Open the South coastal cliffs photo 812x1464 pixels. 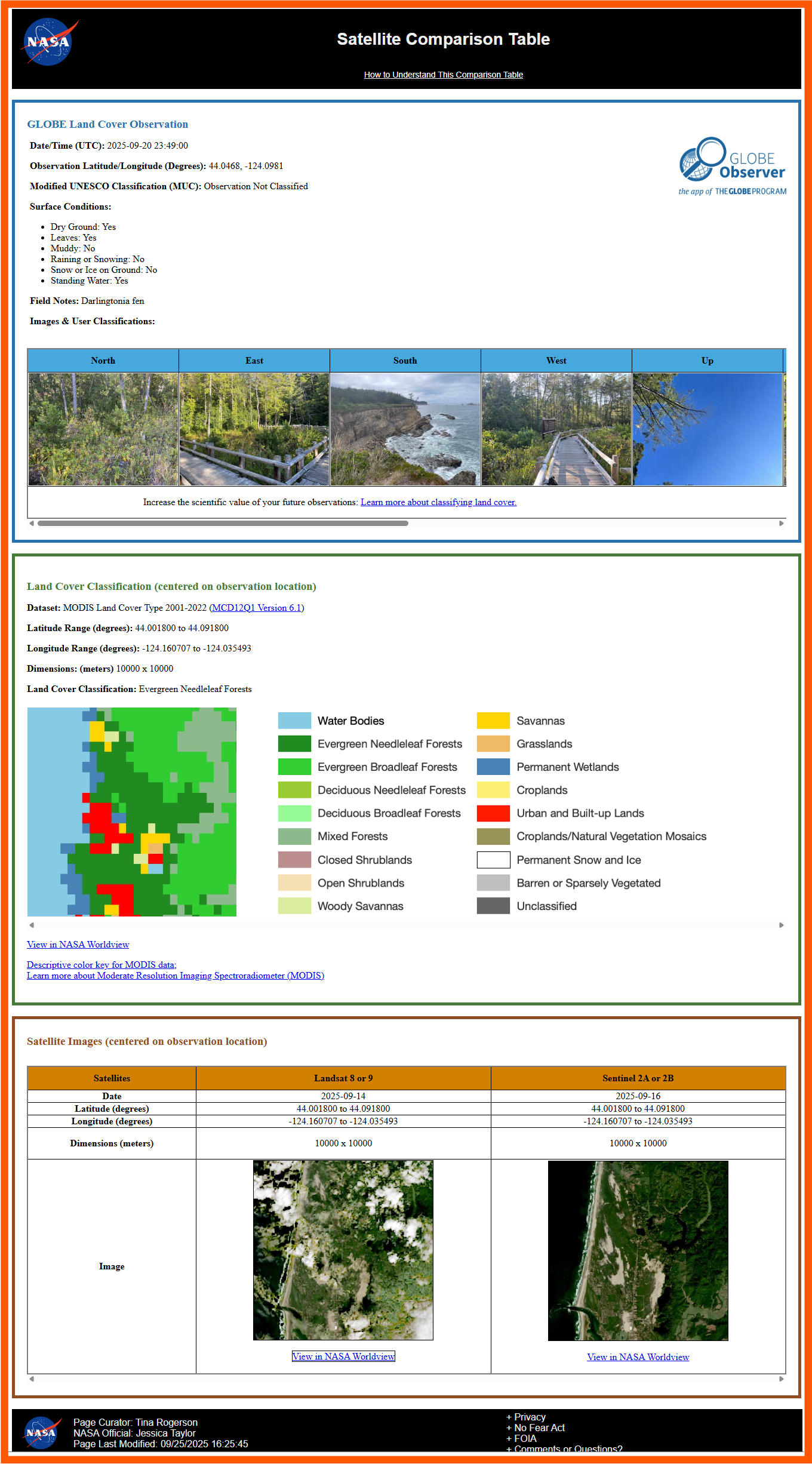(405, 429)
